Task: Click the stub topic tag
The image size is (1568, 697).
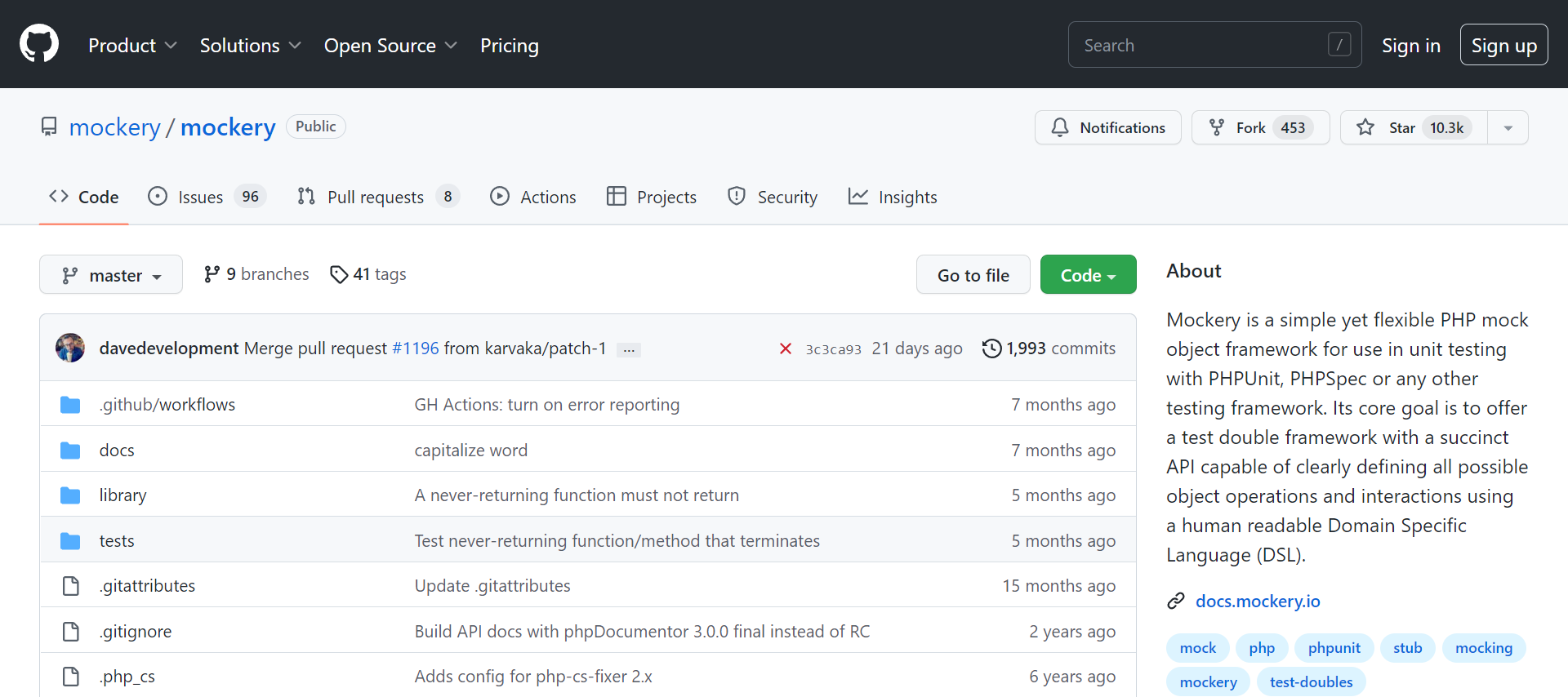Action: [x=1408, y=648]
